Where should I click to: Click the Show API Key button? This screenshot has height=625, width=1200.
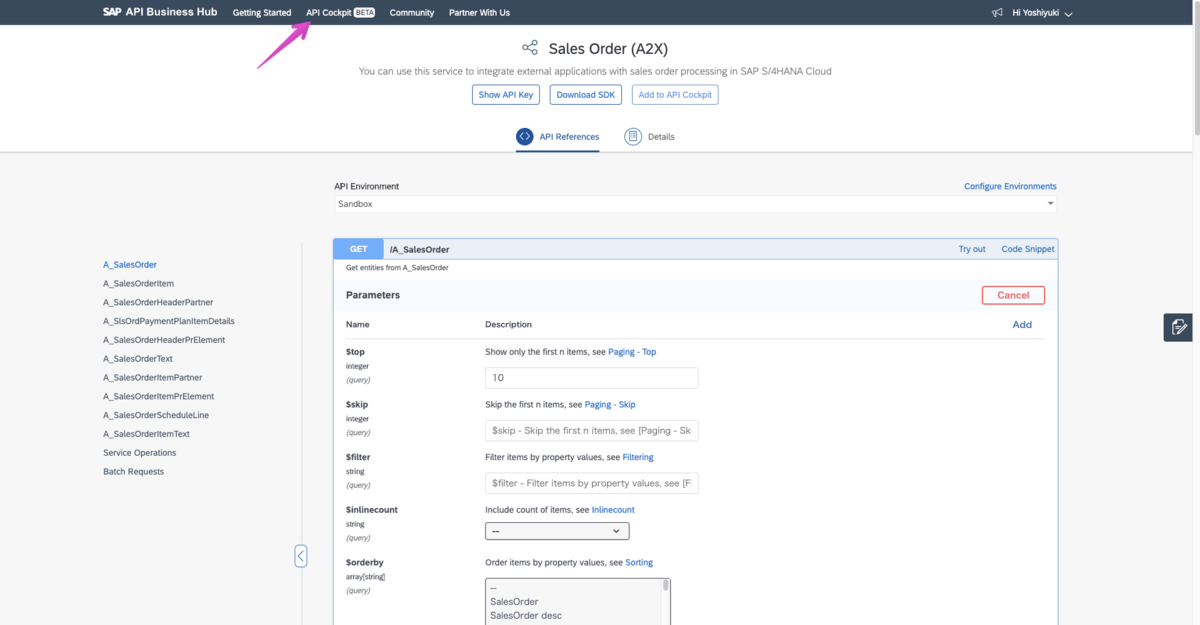(x=506, y=95)
